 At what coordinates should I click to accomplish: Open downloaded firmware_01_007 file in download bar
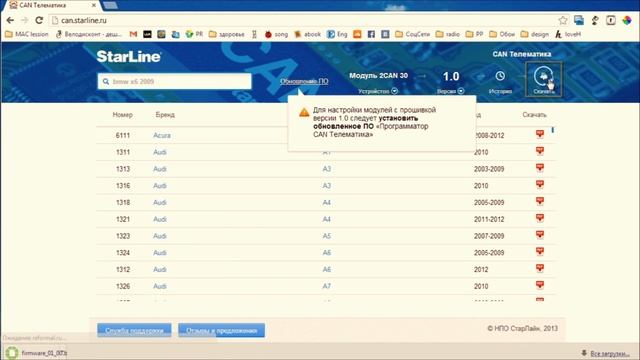36,353
